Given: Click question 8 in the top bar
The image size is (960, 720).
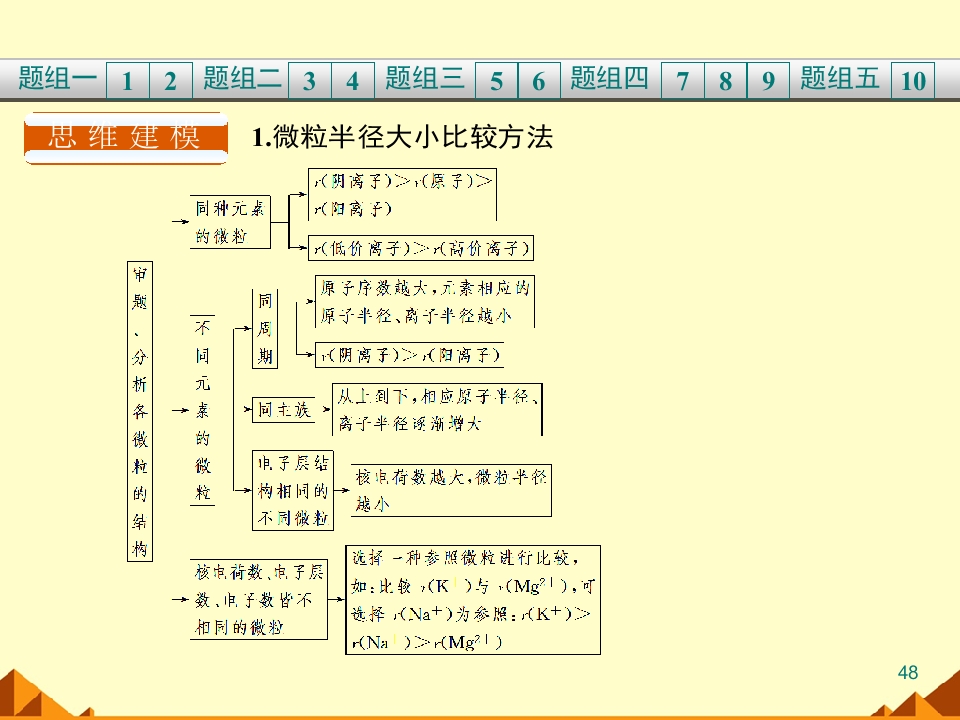Looking at the screenshot, I should (726, 80).
